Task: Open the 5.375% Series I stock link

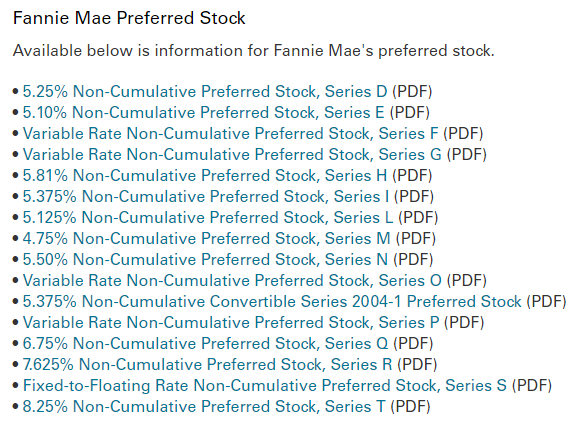Action: coord(206,196)
